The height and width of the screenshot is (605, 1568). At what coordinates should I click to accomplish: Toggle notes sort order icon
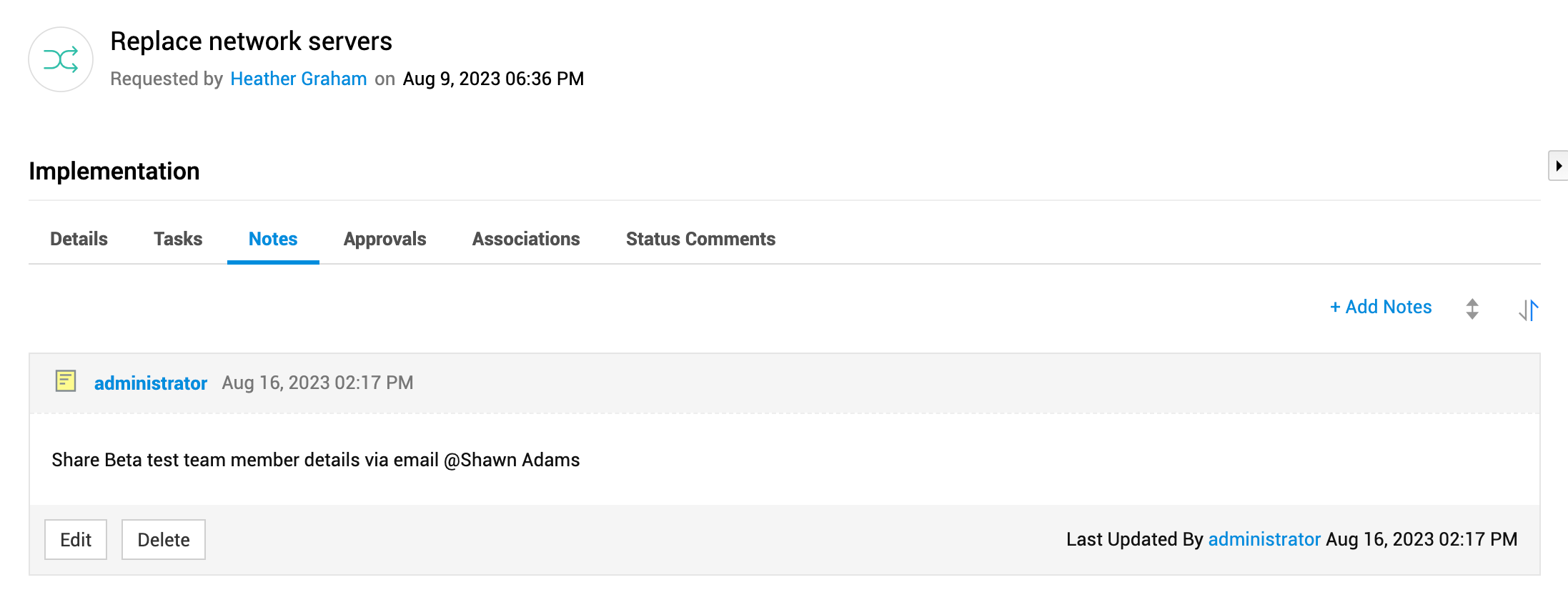1528,310
